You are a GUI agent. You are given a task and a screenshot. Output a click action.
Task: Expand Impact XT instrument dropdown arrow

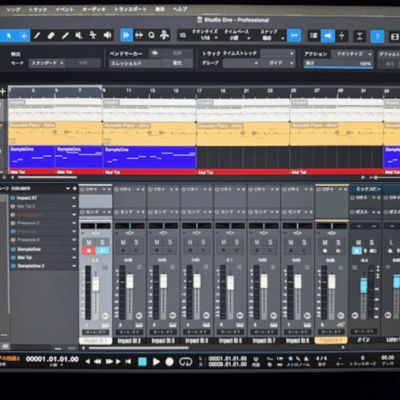pos(74,198)
